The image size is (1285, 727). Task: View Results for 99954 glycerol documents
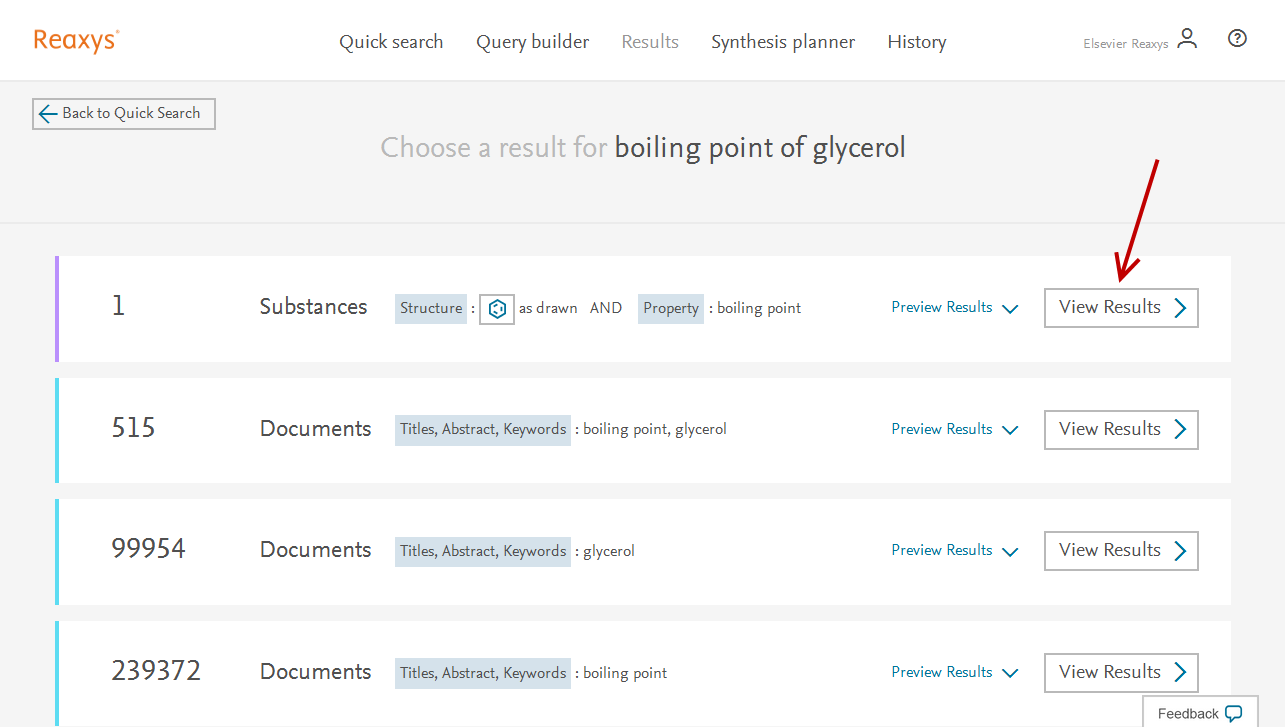[x=1121, y=550]
